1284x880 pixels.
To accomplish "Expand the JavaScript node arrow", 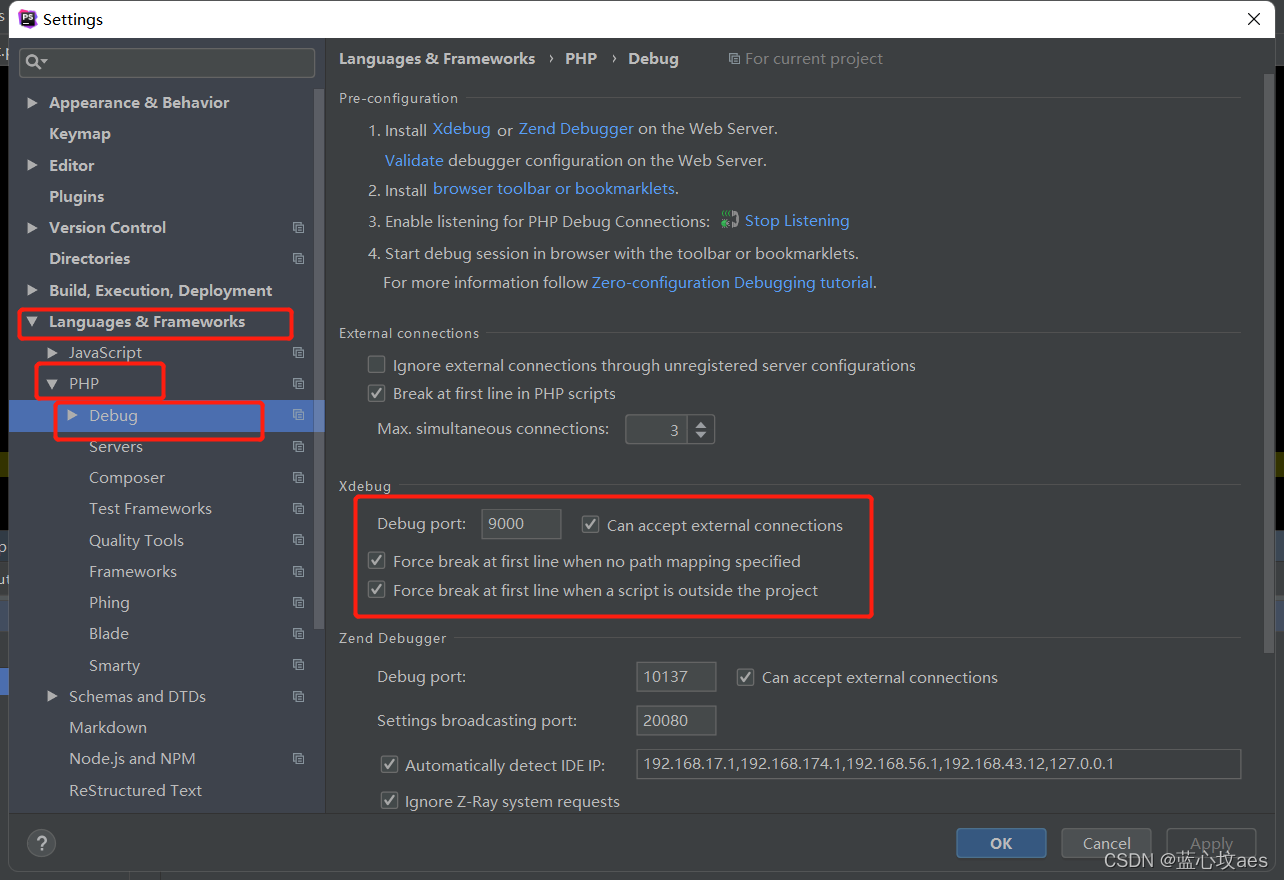I will [x=53, y=353].
